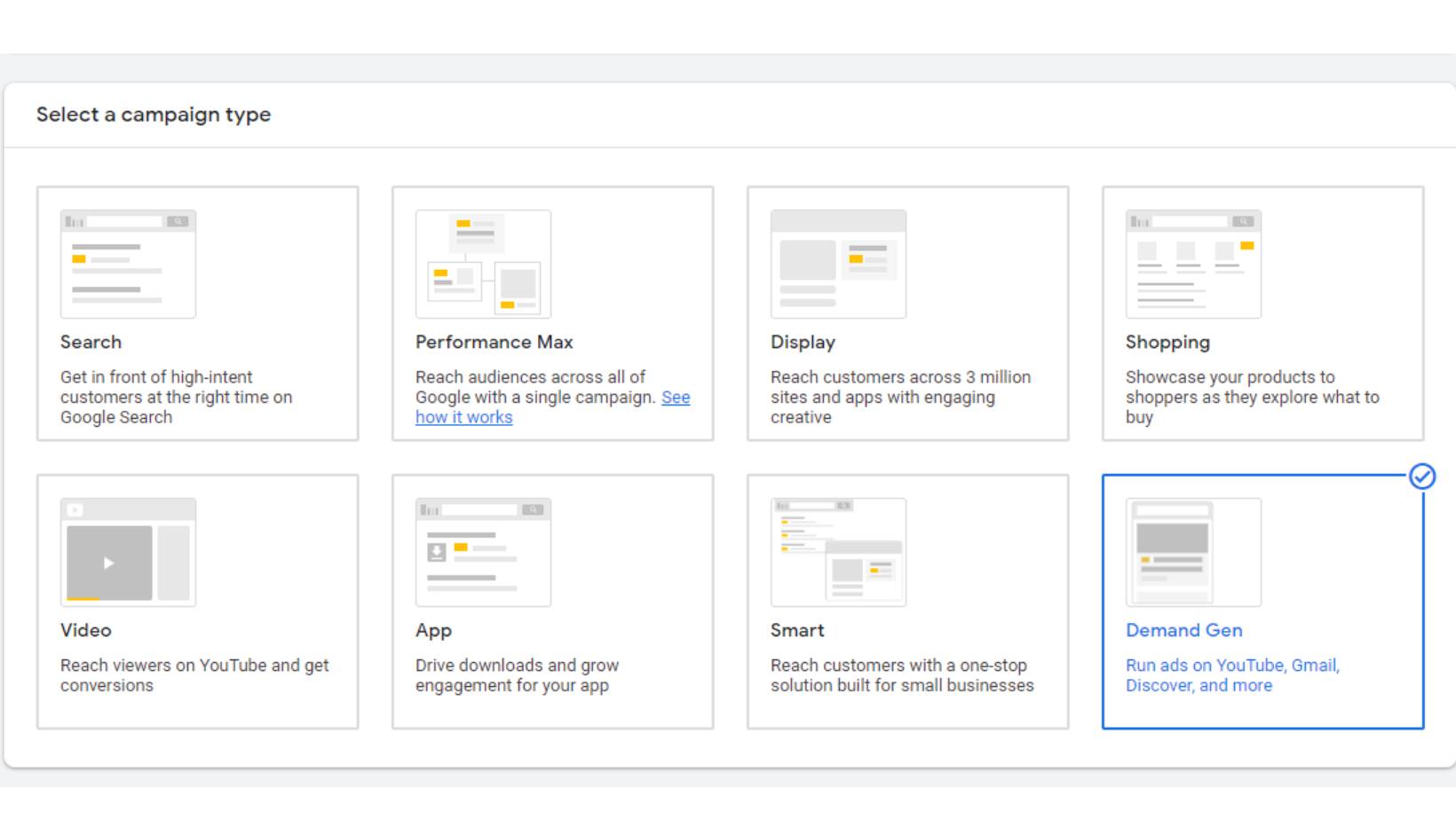Pick the Shopping campaign illustration icon
This screenshot has height=820, width=1456.
1193,264
